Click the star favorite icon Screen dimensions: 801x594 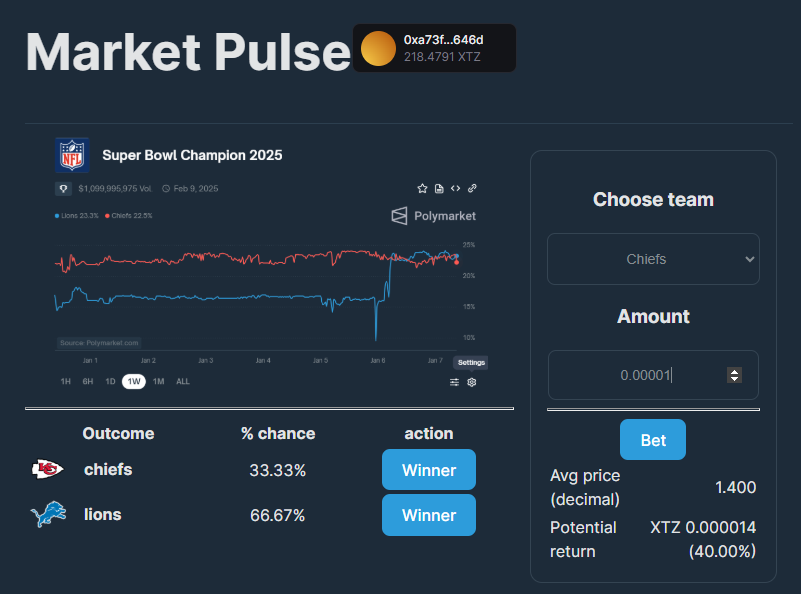tap(422, 188)
